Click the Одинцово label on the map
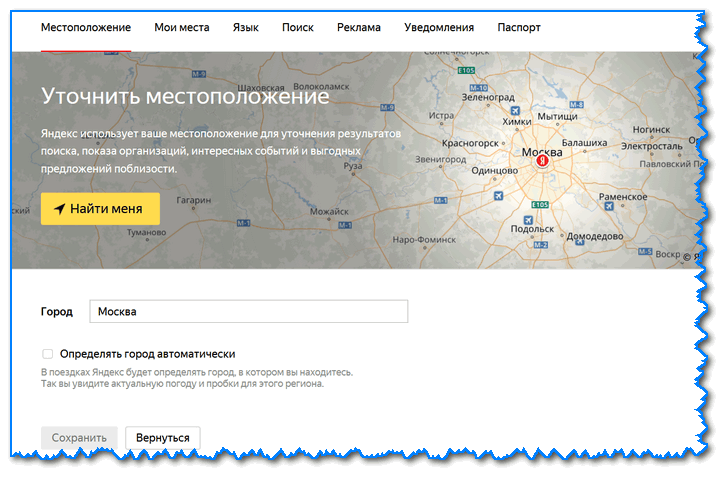Screen dimensions: 725x477 [495, 171]
